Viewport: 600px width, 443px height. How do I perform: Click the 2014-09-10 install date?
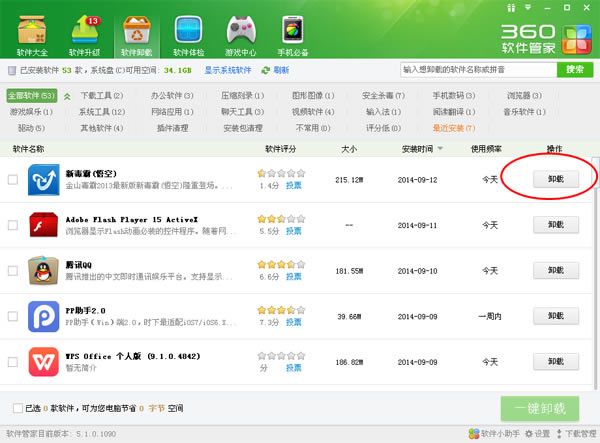(417, 271)
